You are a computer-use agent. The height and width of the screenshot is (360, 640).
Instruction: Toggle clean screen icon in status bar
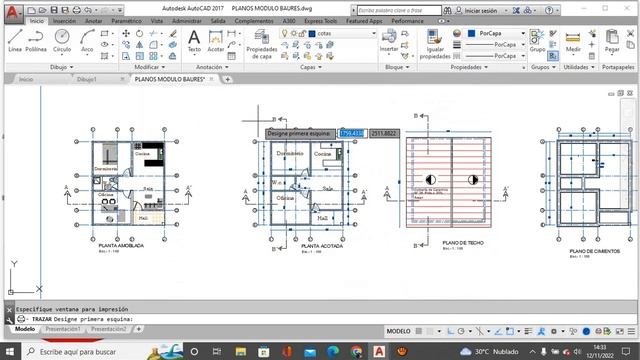[x=620, y=331]
